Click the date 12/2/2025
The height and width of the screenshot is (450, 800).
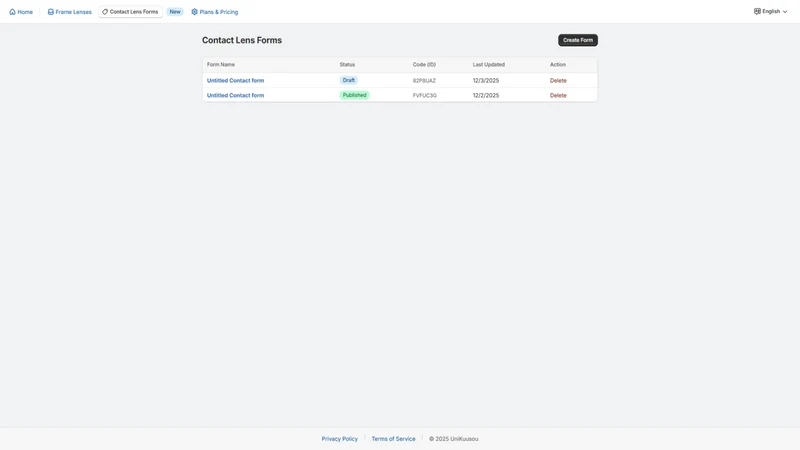point(486,95)
